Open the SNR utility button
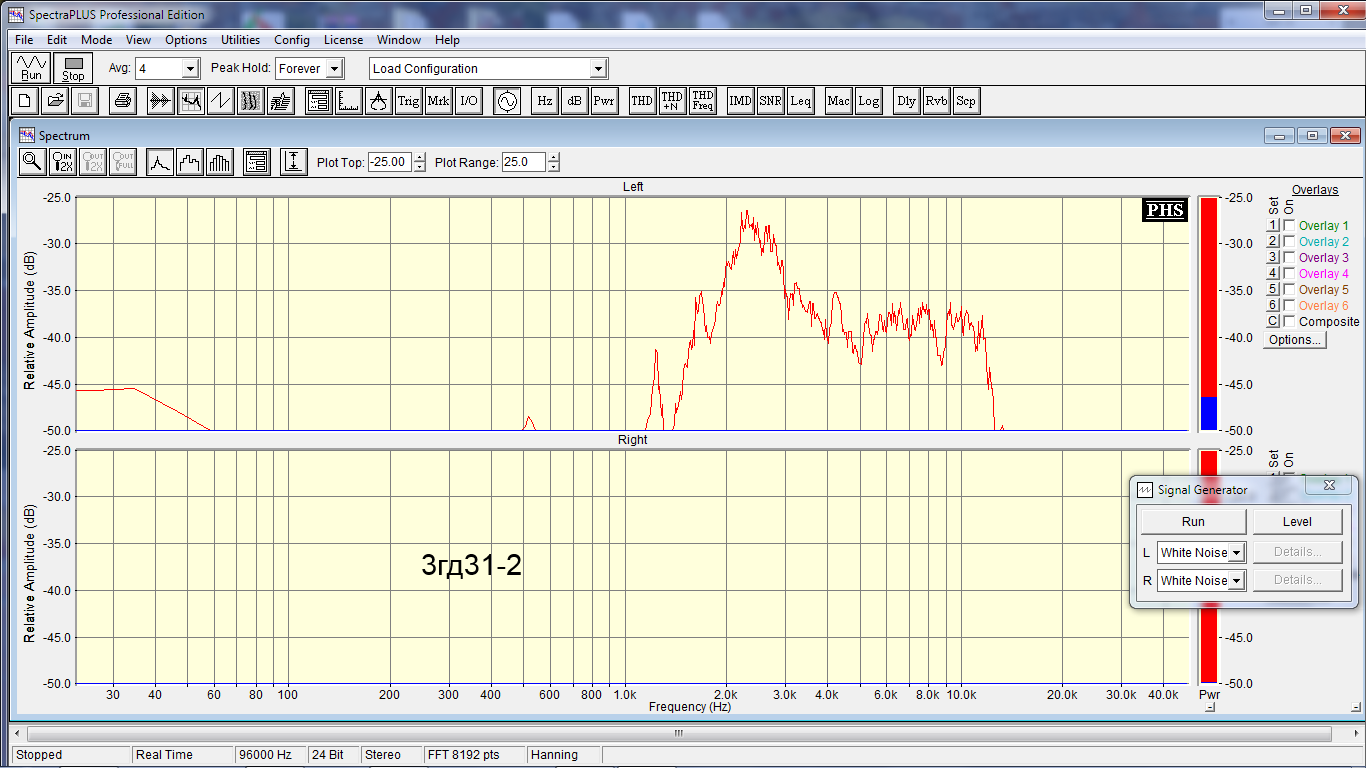This screenshot has width=1366, height=768. pos(770,101)
